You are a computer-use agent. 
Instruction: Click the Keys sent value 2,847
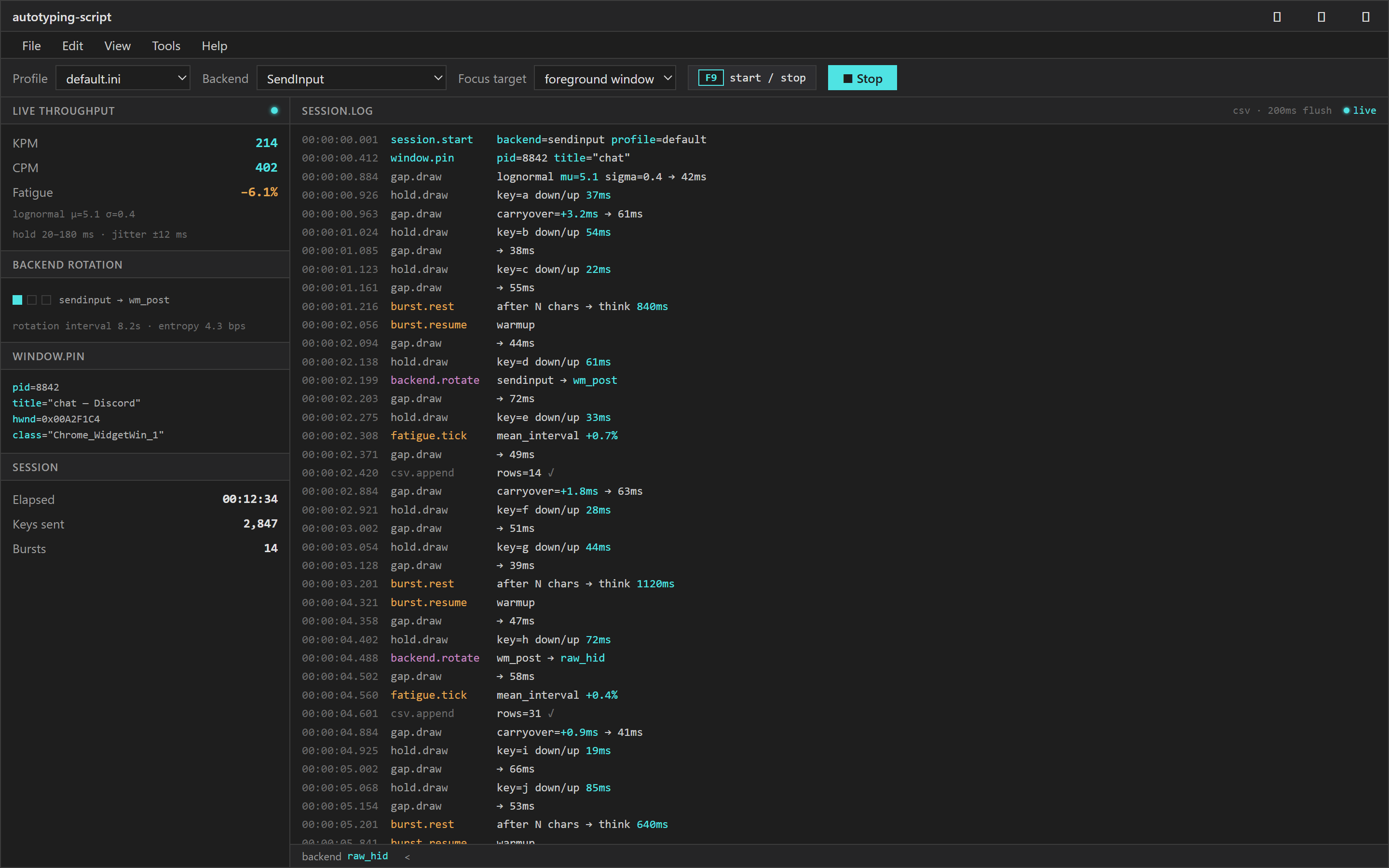[260, 524]
